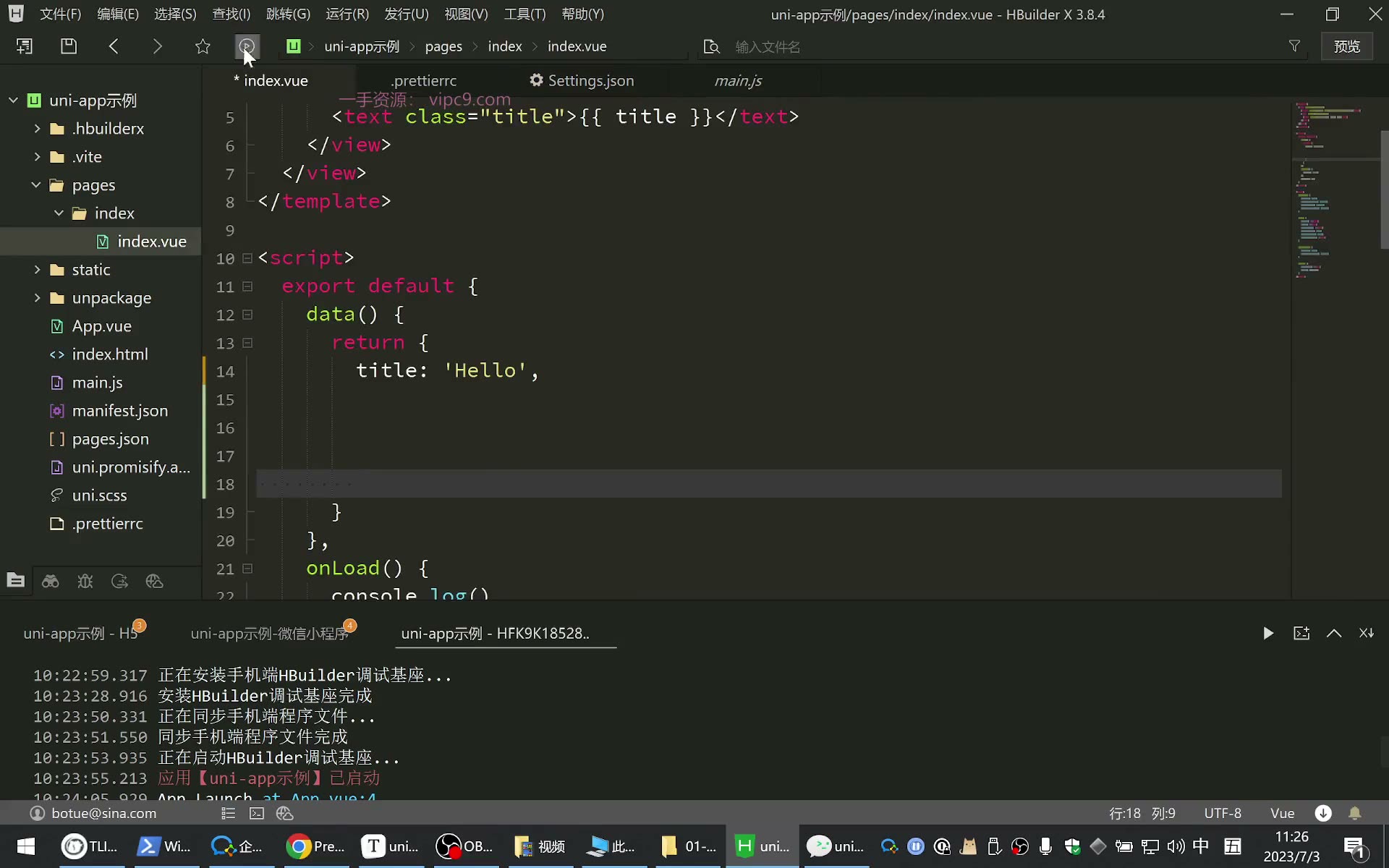
Task: Open the 文件(F) menu
Action: 60,14
